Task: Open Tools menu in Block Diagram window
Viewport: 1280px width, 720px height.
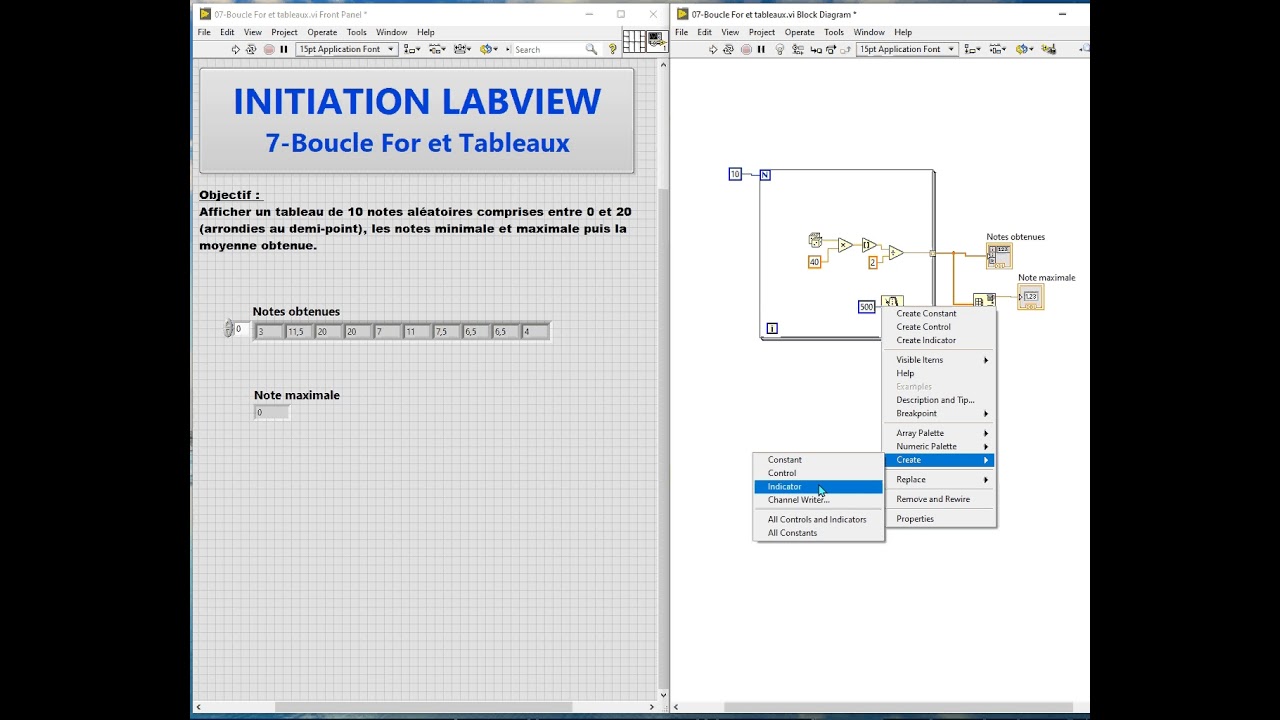Action: tap(834, 32)
